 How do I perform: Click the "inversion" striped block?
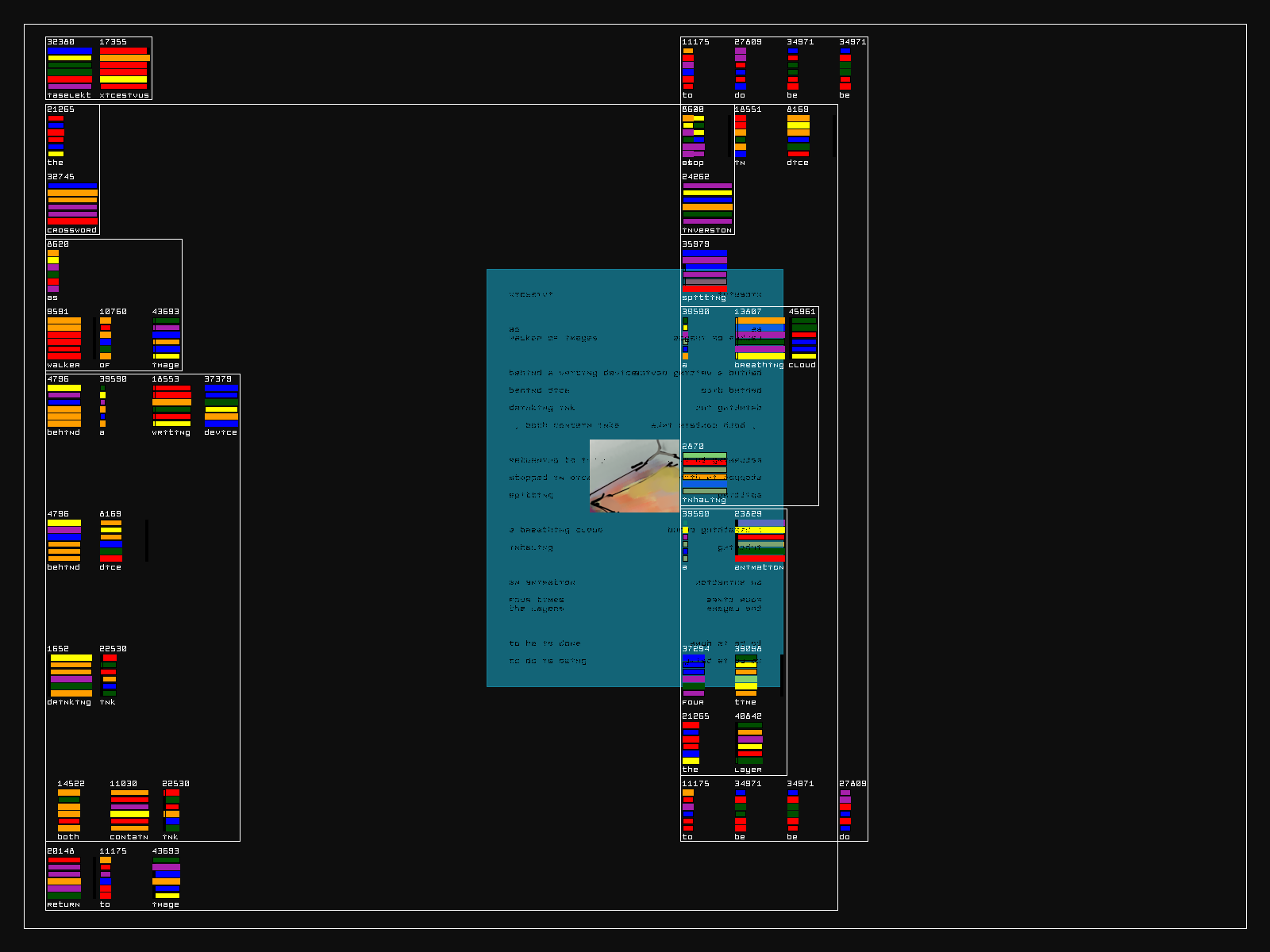click(x=707, y=204)
